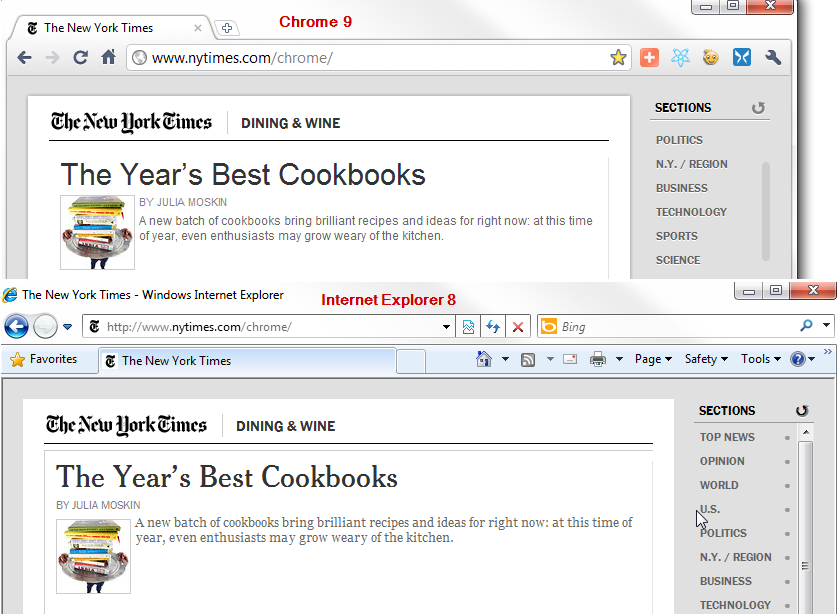
Task: Expand IE command bar overflow chevron
Action: [827, 351]
